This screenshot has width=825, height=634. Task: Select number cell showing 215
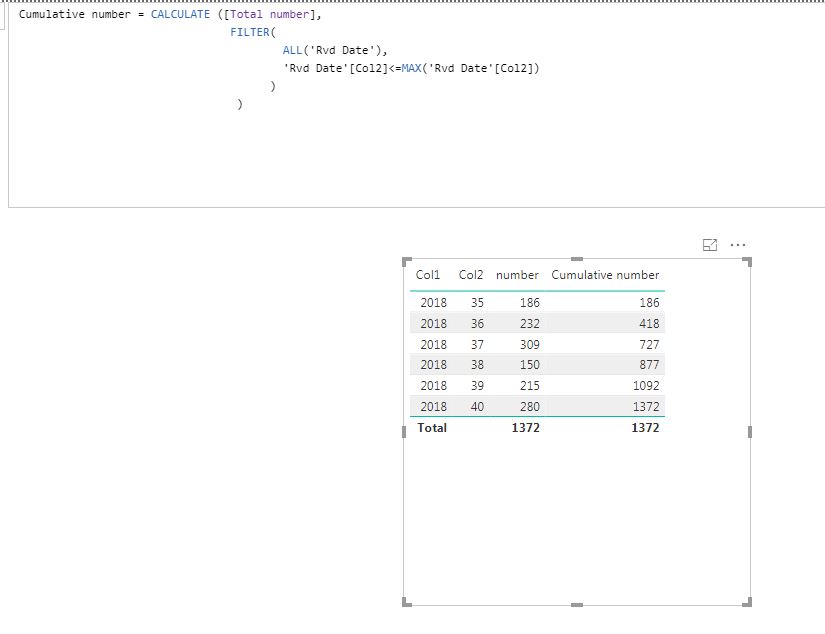pyautogui.click(x=530, y=386)
